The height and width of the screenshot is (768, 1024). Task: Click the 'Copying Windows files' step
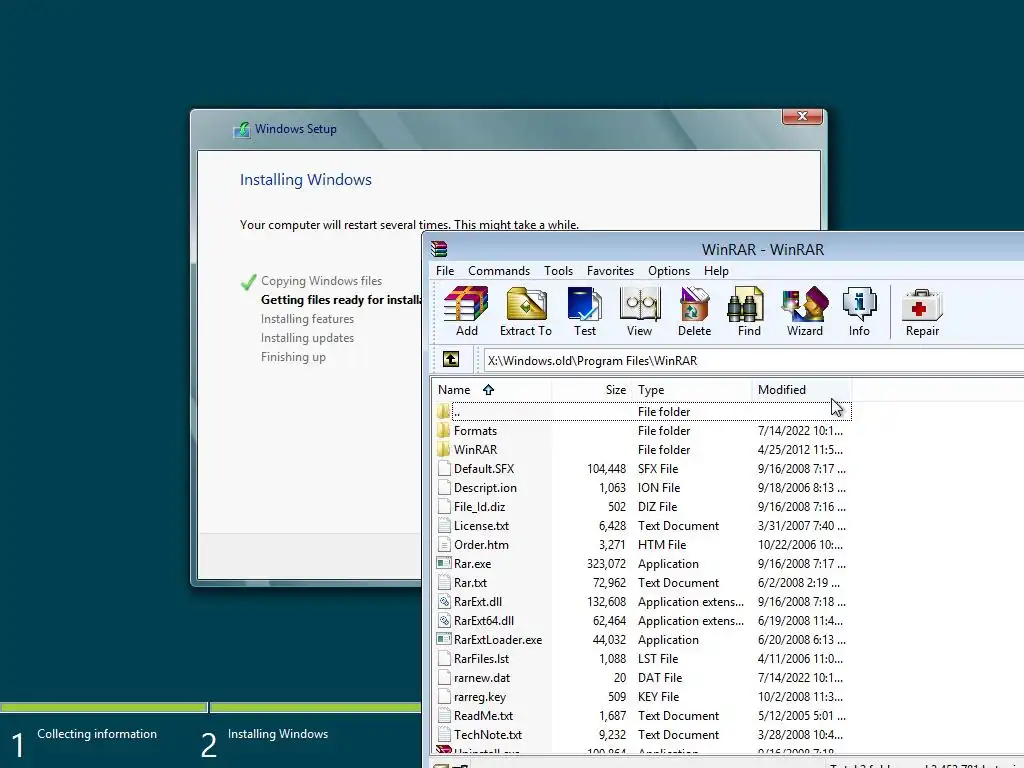[x=321, y=280]
